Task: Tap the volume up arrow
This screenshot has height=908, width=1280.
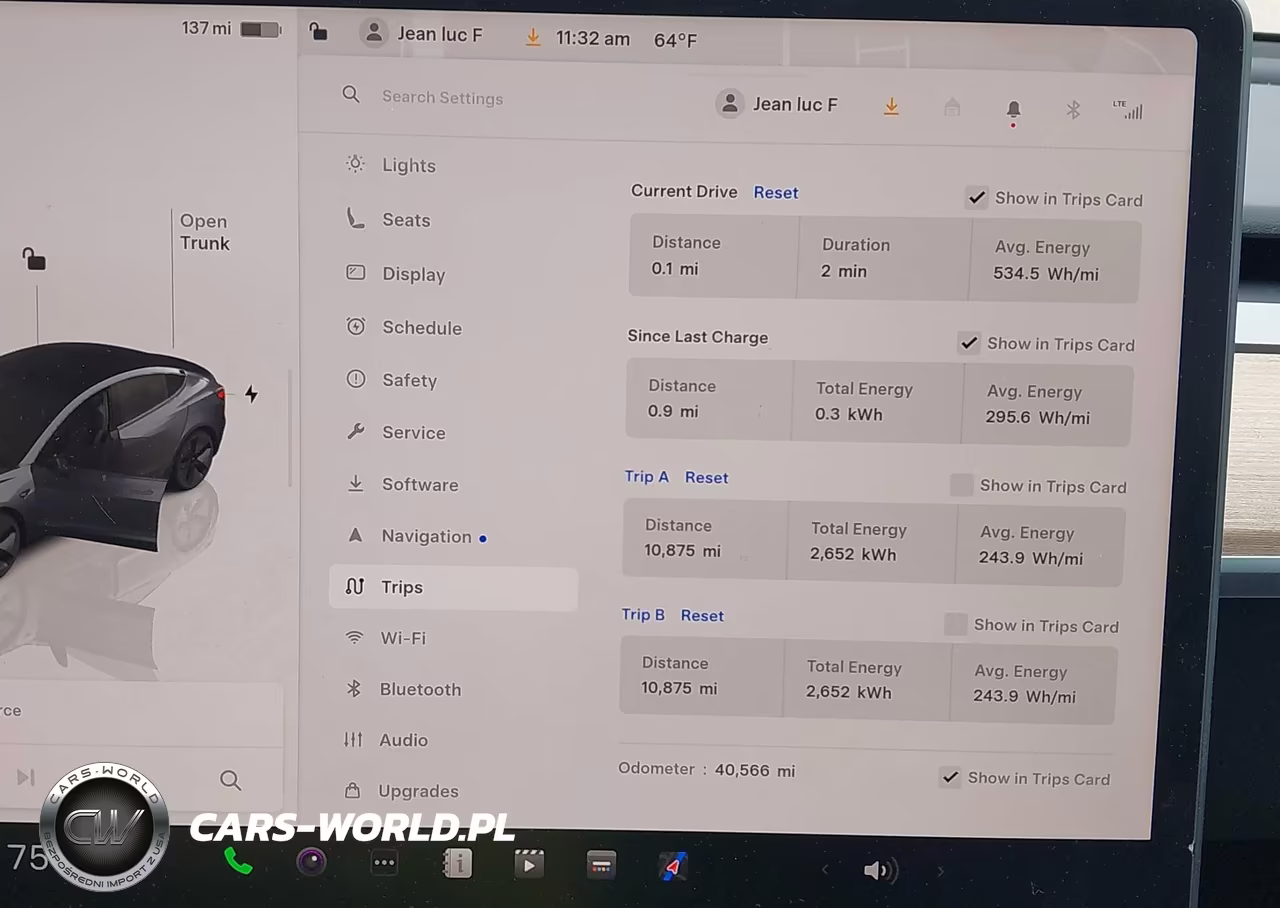Action: 940,872
